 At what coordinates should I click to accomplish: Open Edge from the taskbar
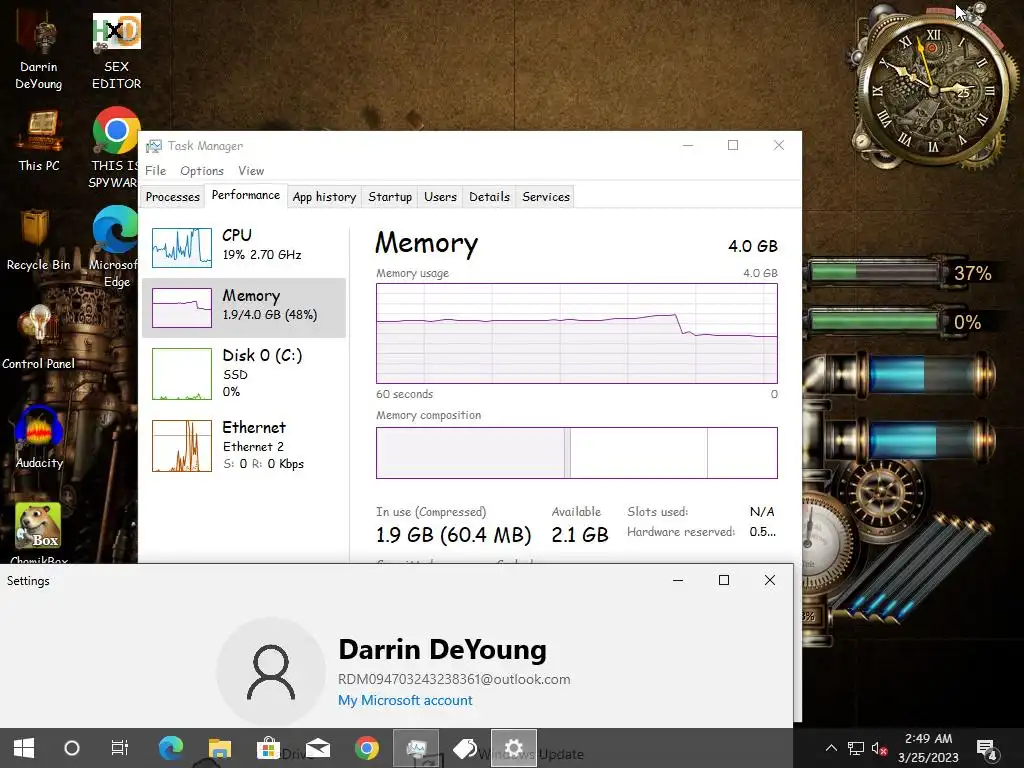tap(170, 748)
